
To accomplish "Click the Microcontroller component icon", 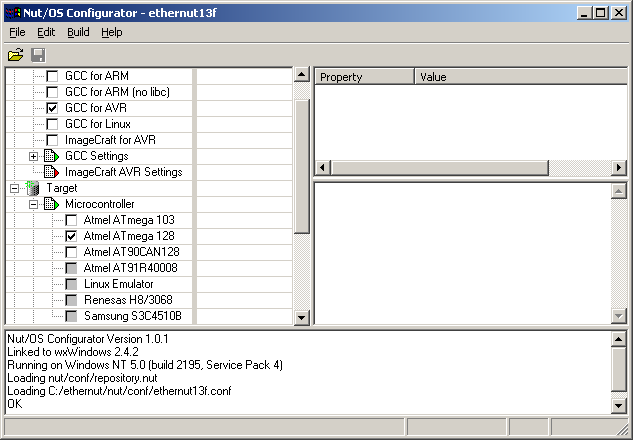I will [x=51, y=204].
